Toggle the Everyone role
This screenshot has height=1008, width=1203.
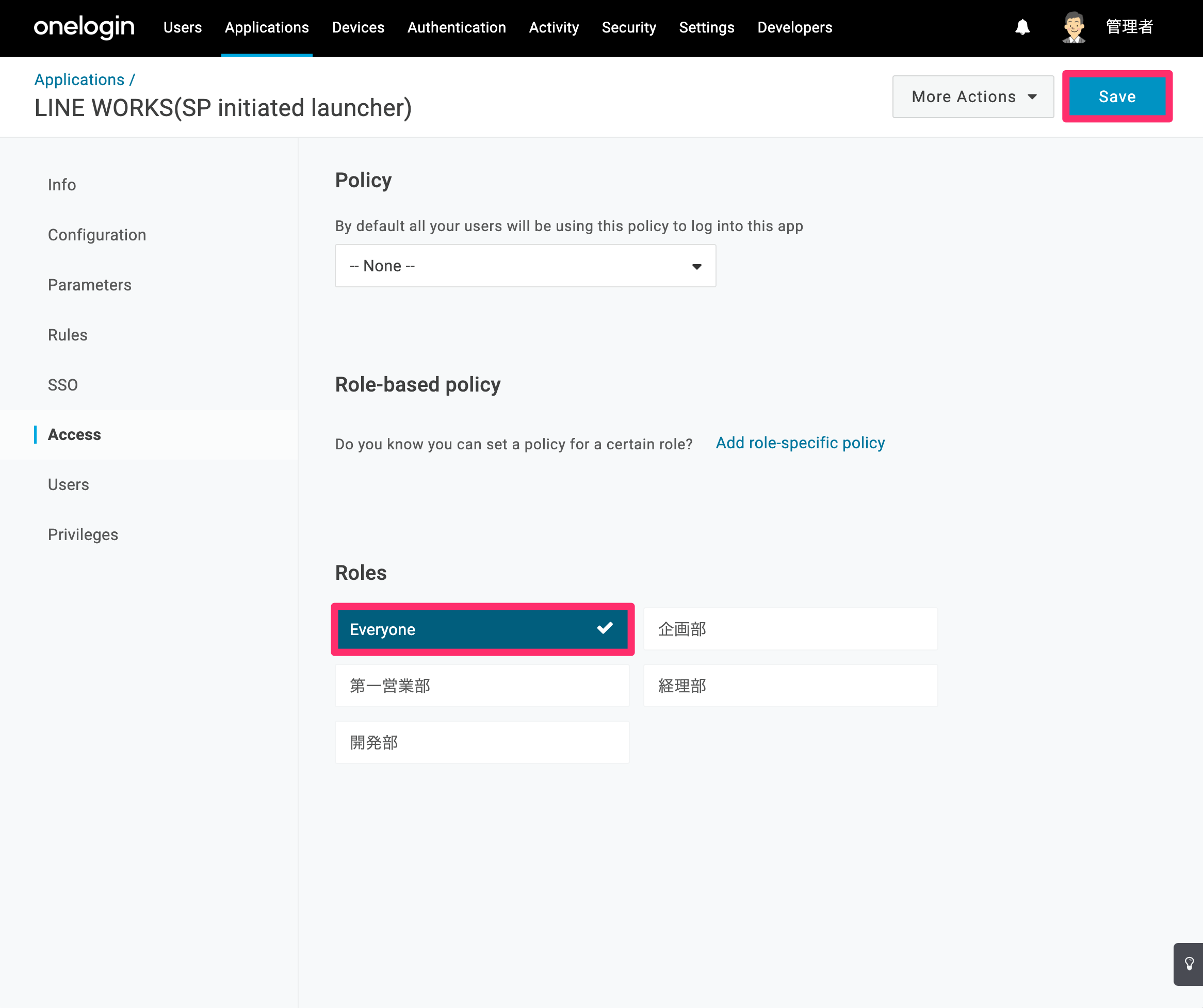[483, 629]
